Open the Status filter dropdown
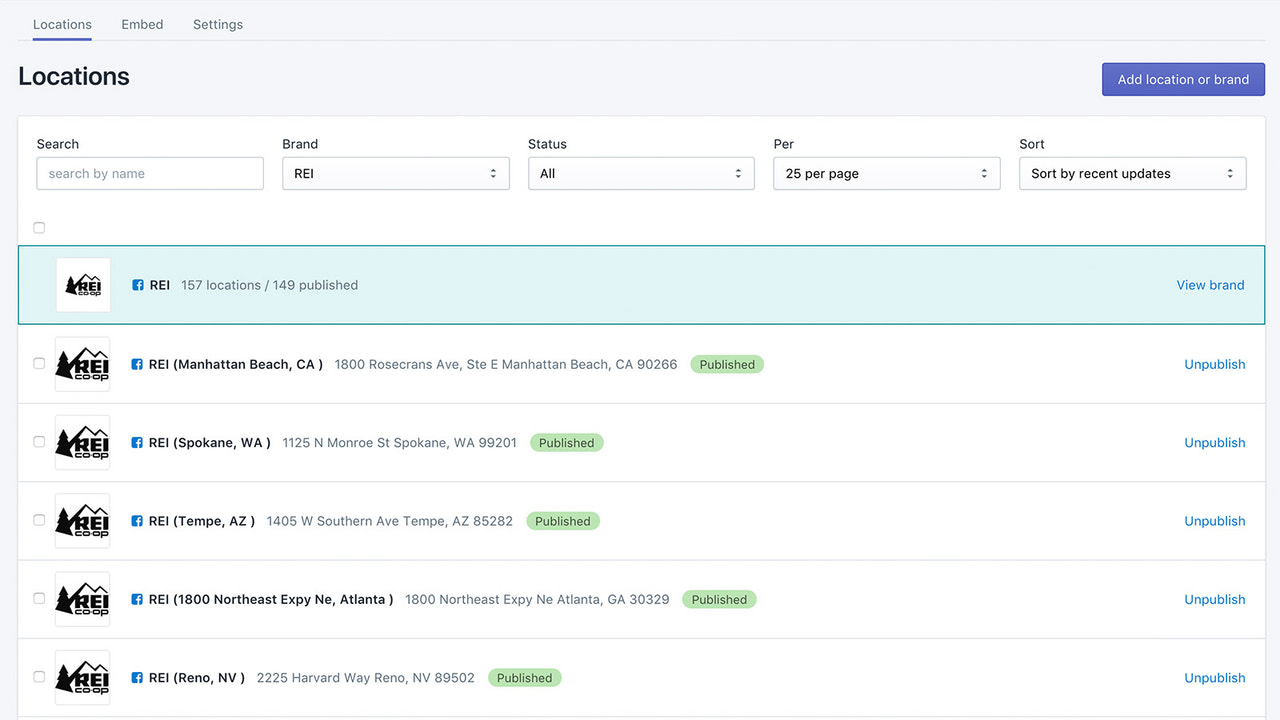1280x720 pixels. coord(641,173)
